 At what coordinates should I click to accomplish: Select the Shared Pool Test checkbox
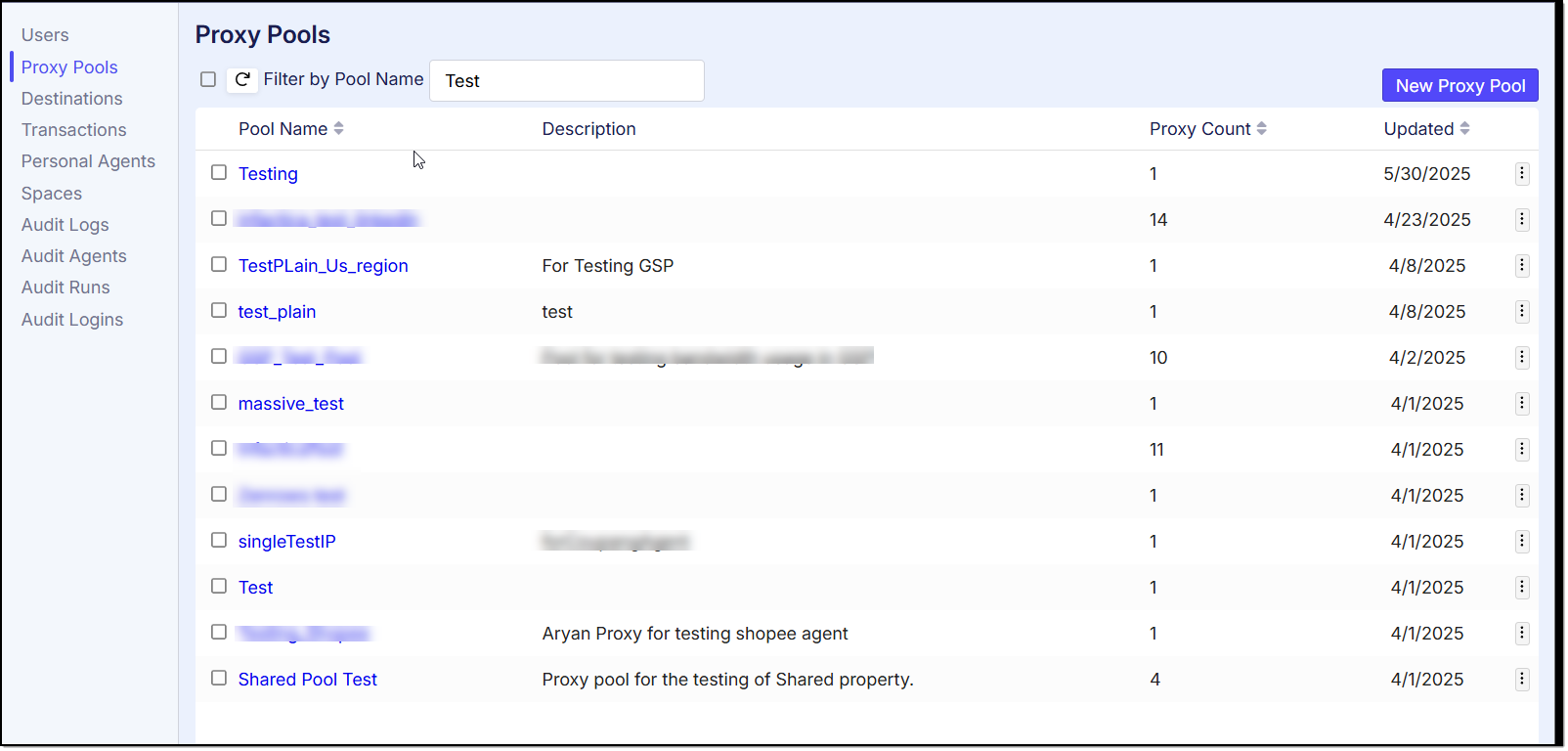[219, 679]
